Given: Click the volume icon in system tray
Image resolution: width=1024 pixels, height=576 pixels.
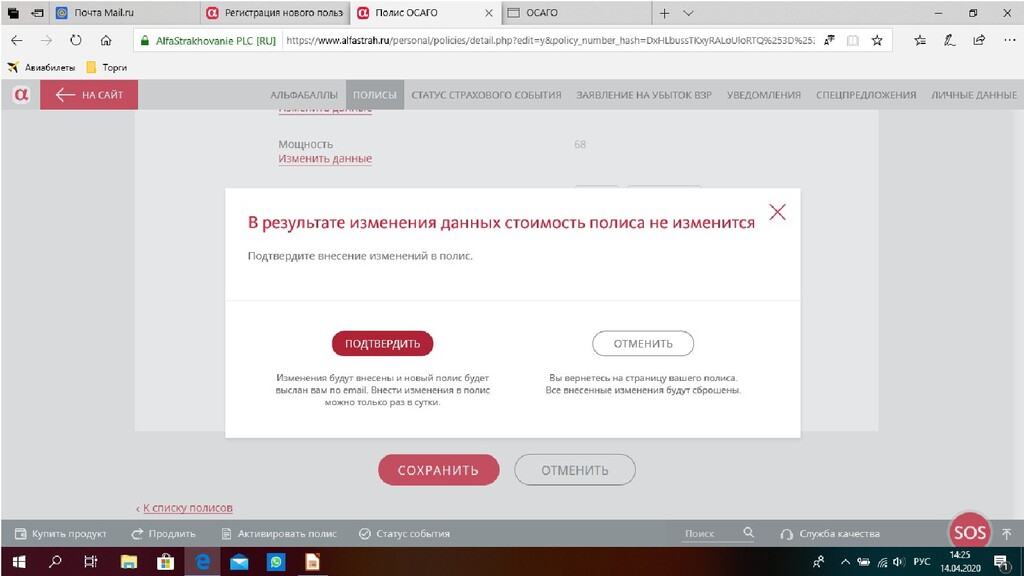Looking at the screenshot, I should 899,562.
